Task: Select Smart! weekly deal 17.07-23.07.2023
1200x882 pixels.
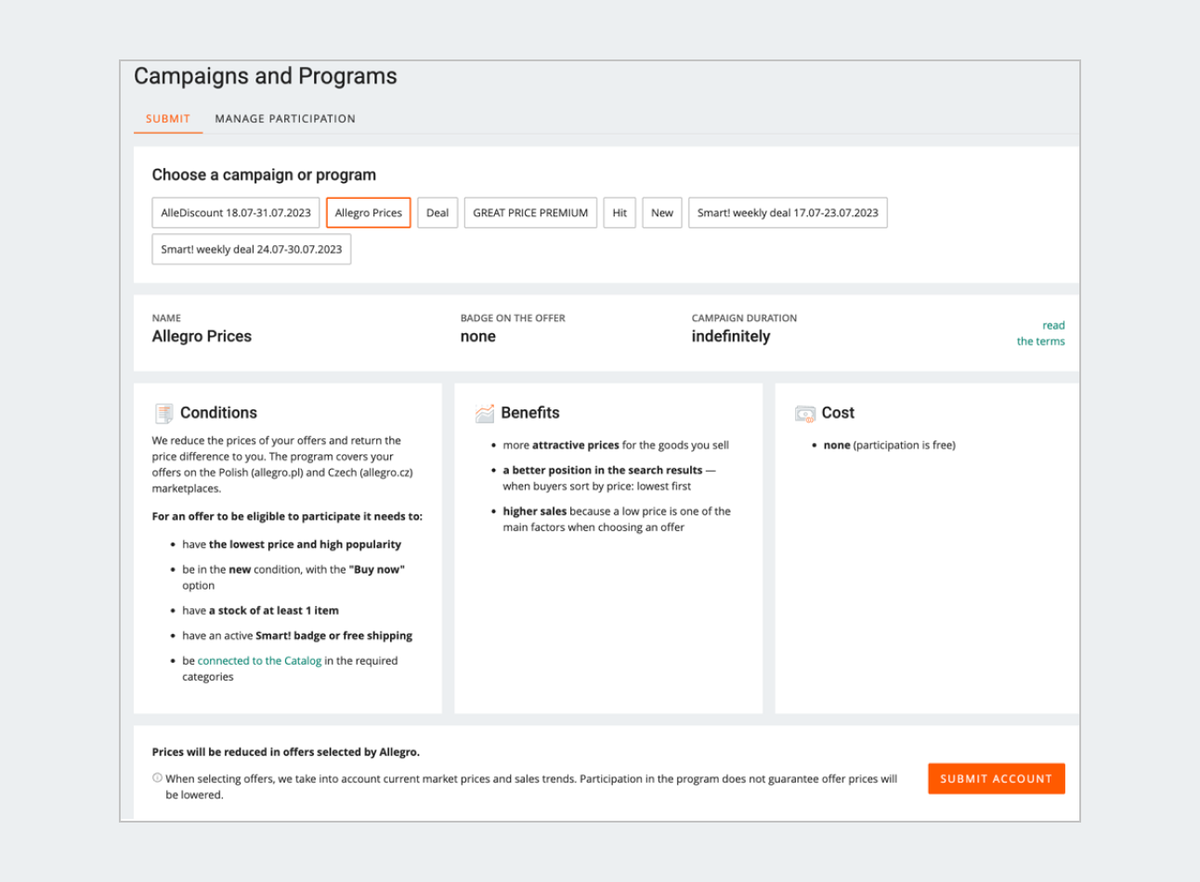Action: coord(788,213)
